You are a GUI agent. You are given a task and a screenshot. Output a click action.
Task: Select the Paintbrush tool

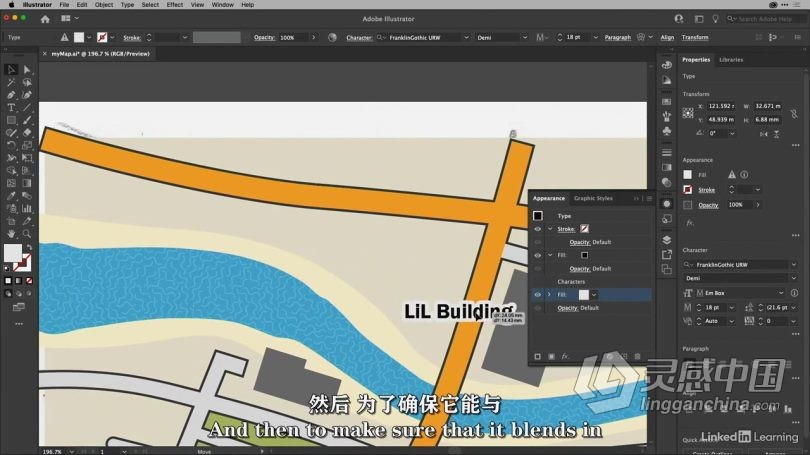[27, 120]
